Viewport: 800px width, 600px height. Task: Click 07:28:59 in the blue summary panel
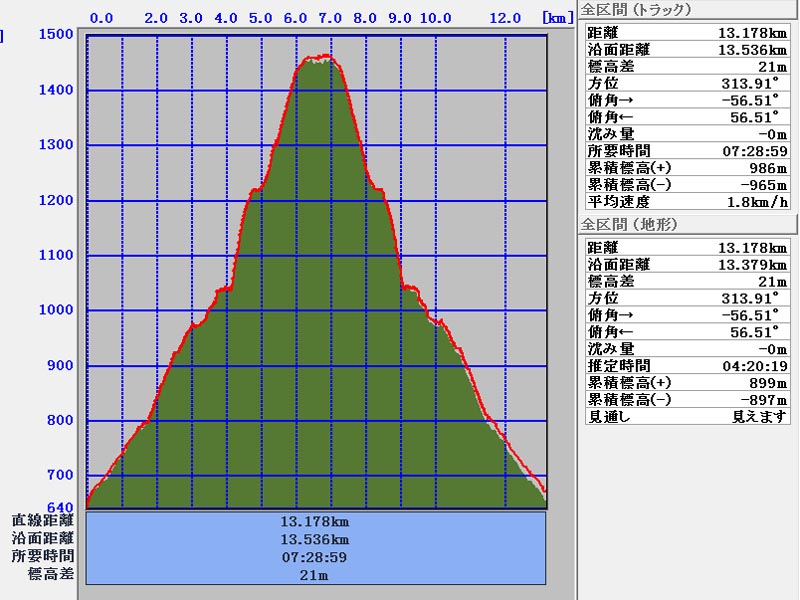pos(316,557)
